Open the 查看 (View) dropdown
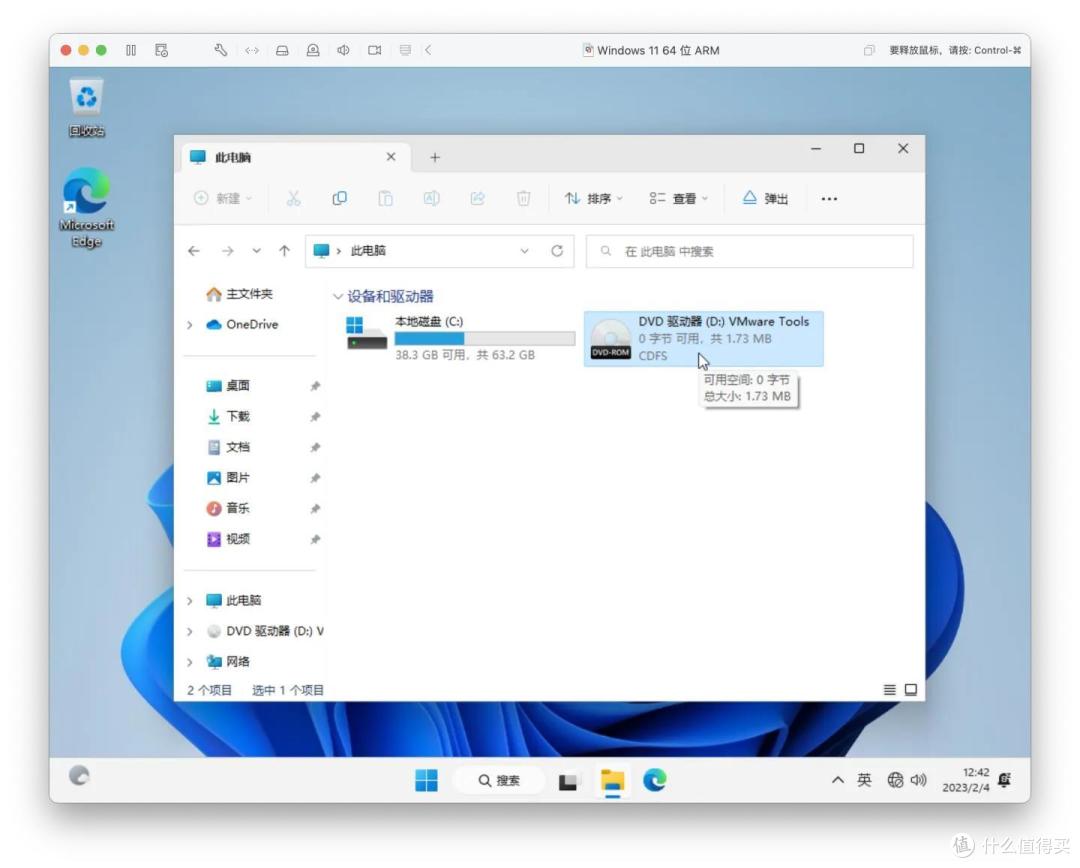 pos(678,198)
